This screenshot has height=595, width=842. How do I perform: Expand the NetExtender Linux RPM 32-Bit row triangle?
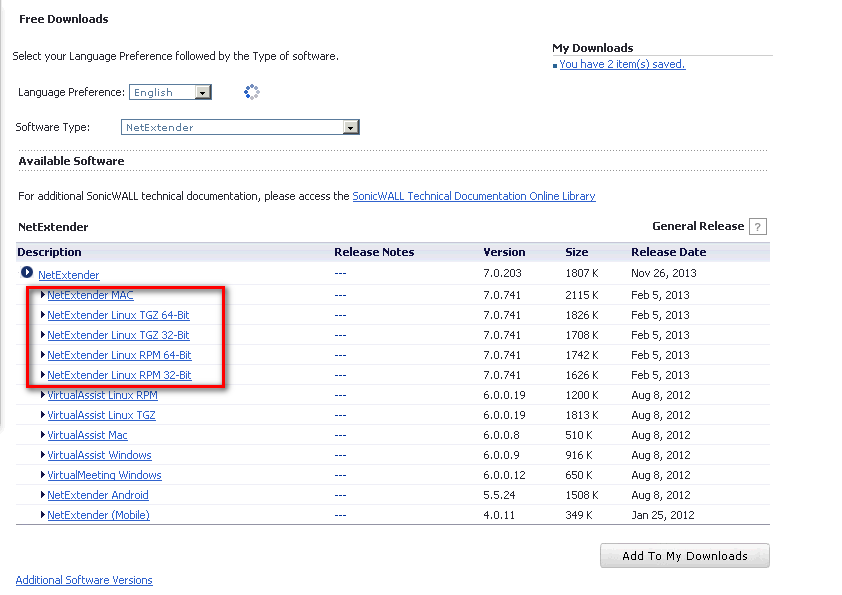pos(43,374)
